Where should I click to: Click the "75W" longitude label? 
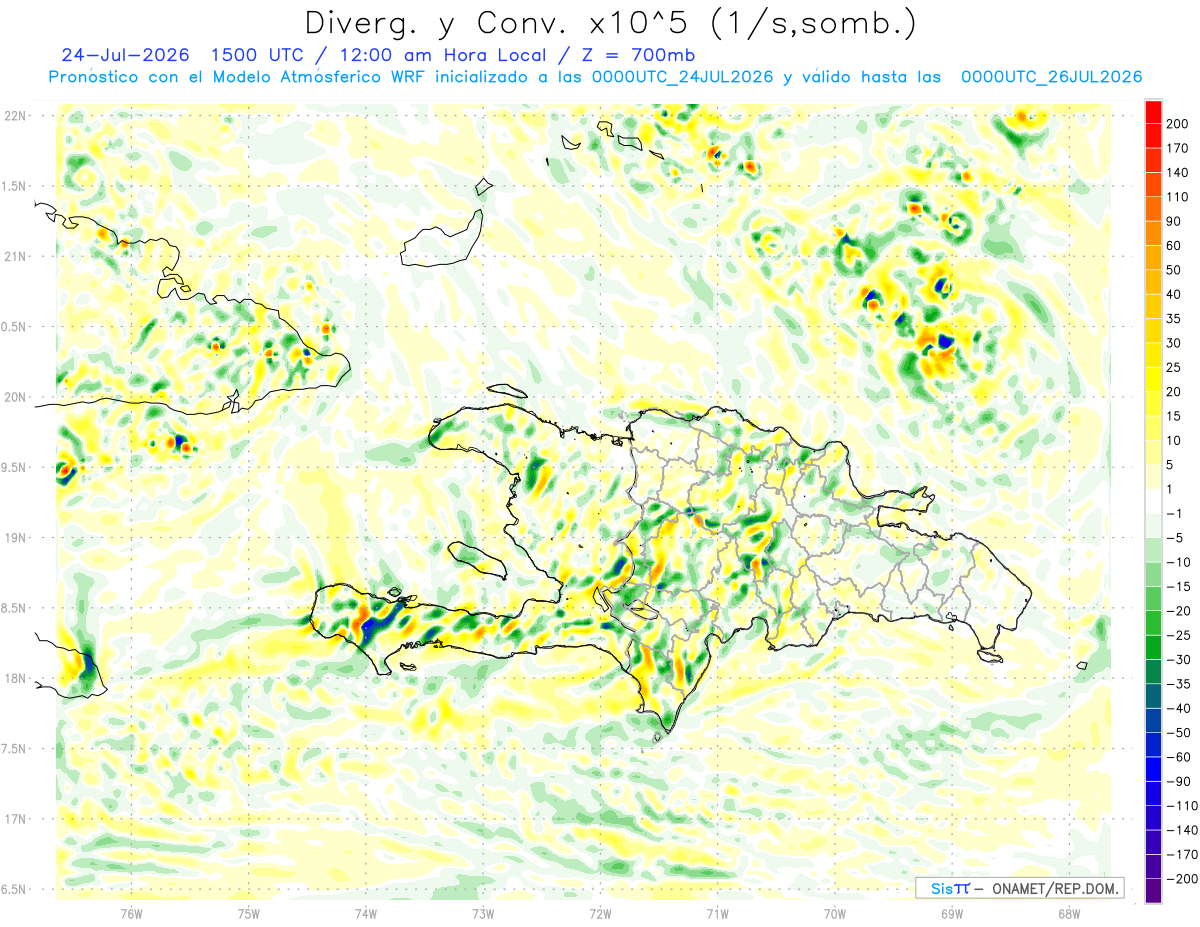pyautogui.click(x=249, y=913)
